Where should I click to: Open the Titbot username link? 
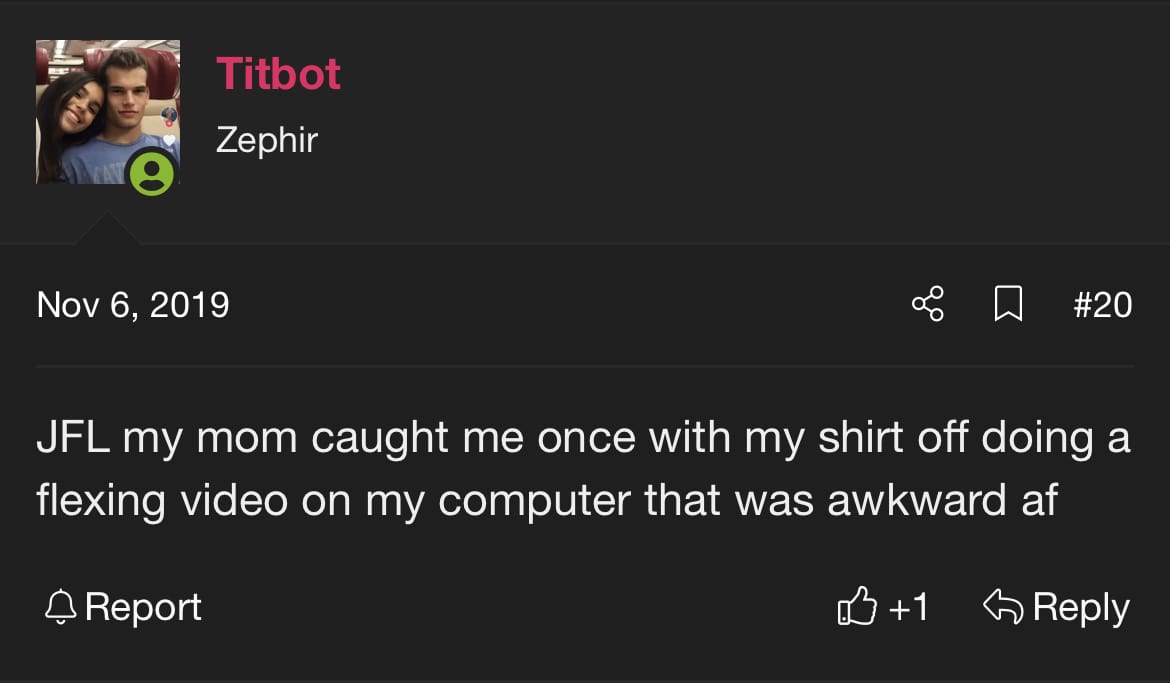click(278, 74)
